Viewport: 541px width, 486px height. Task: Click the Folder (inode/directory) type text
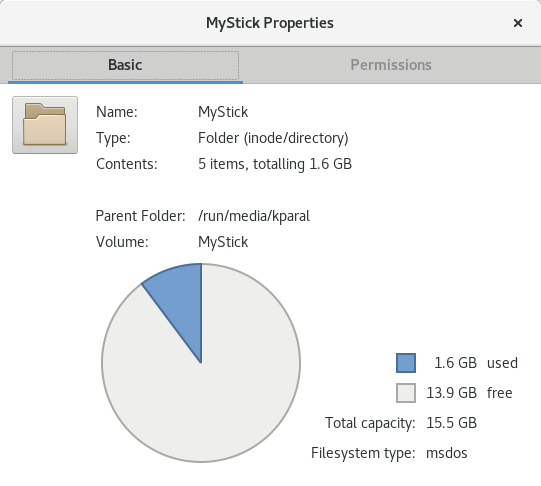click(273, 138)
